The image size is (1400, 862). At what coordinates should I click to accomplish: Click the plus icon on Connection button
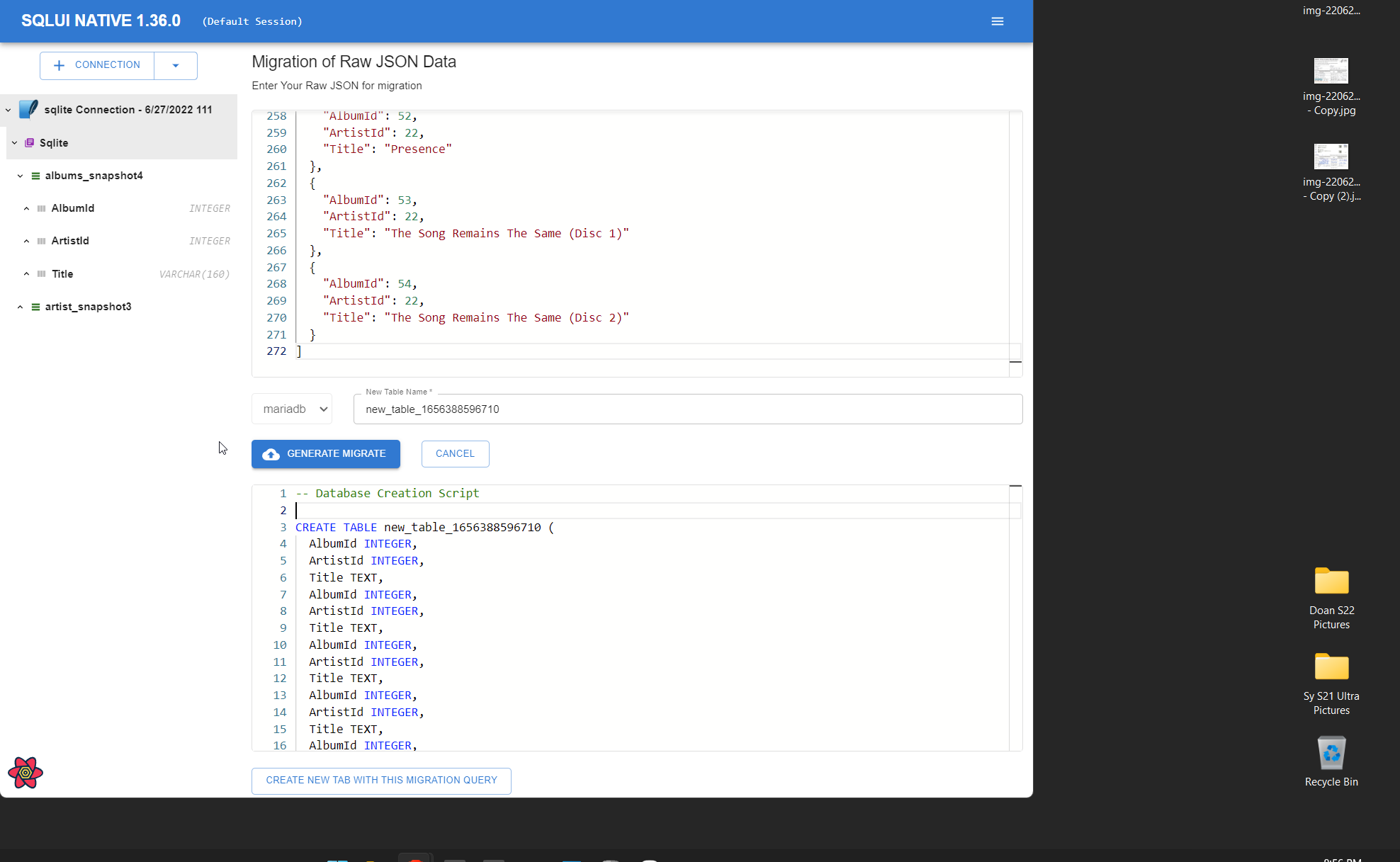pos(60,65)
